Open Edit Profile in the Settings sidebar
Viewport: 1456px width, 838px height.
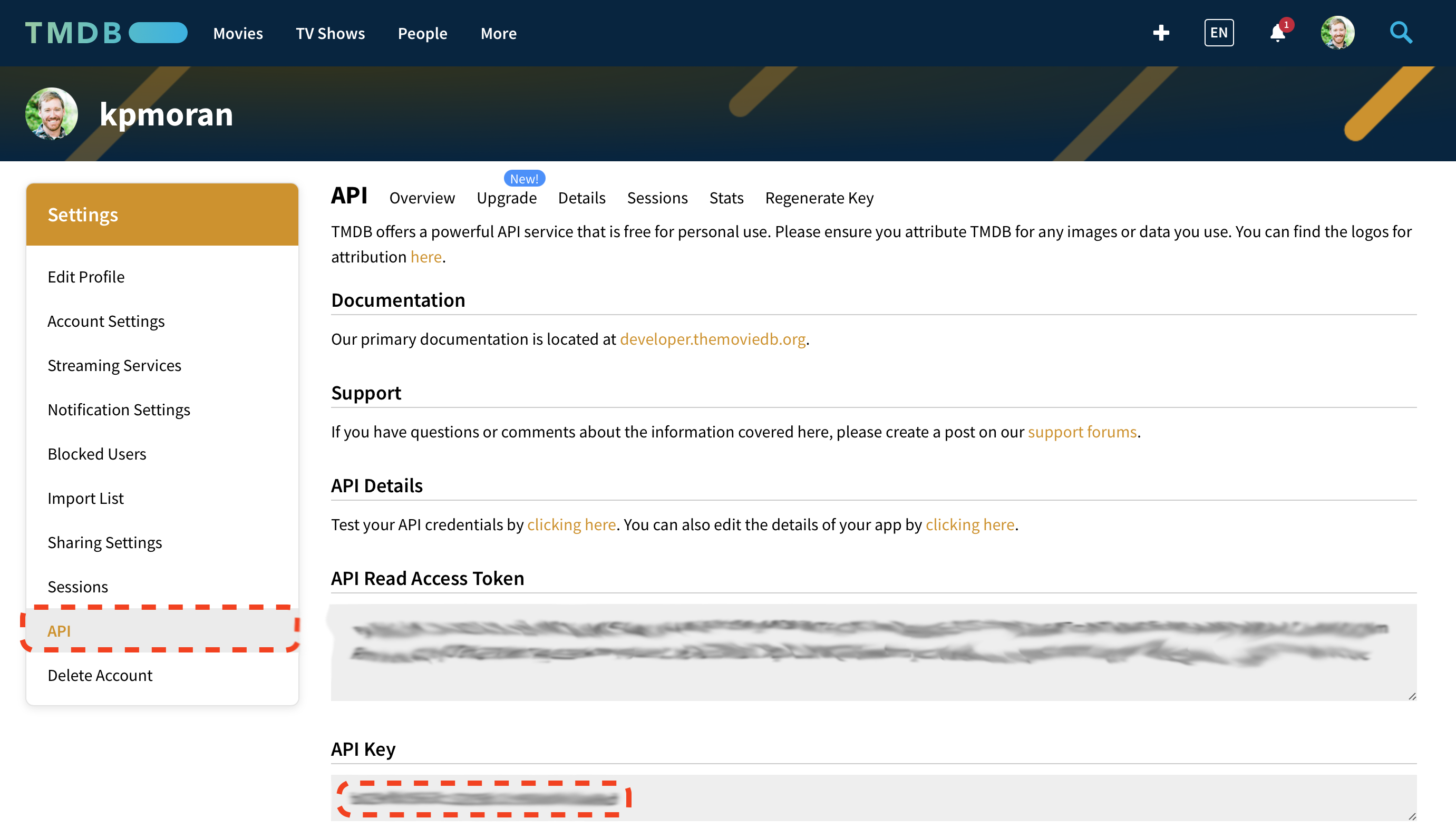coord(86,277)
